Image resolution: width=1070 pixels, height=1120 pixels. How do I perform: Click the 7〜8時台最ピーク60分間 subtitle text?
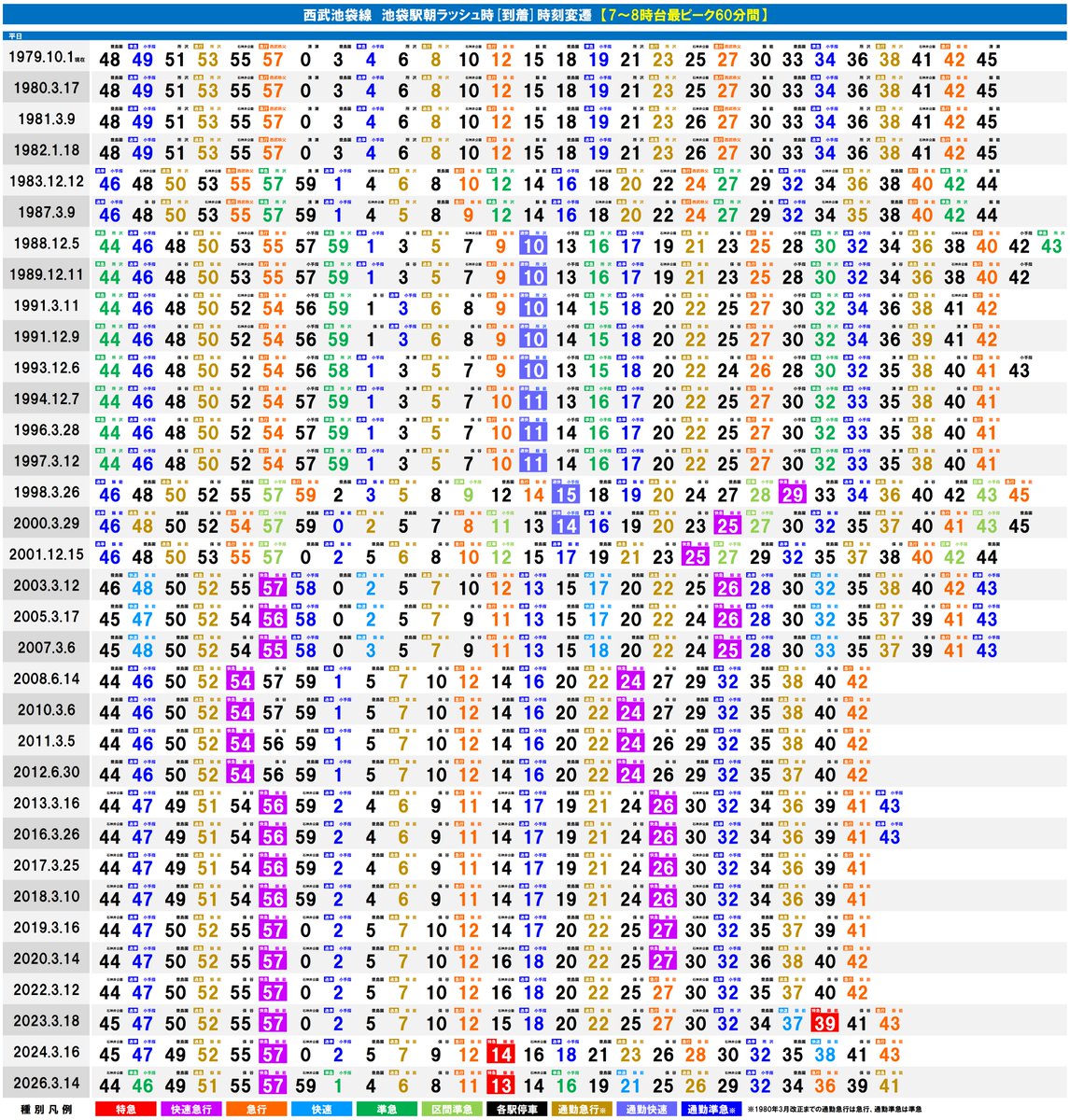[684, 16]
